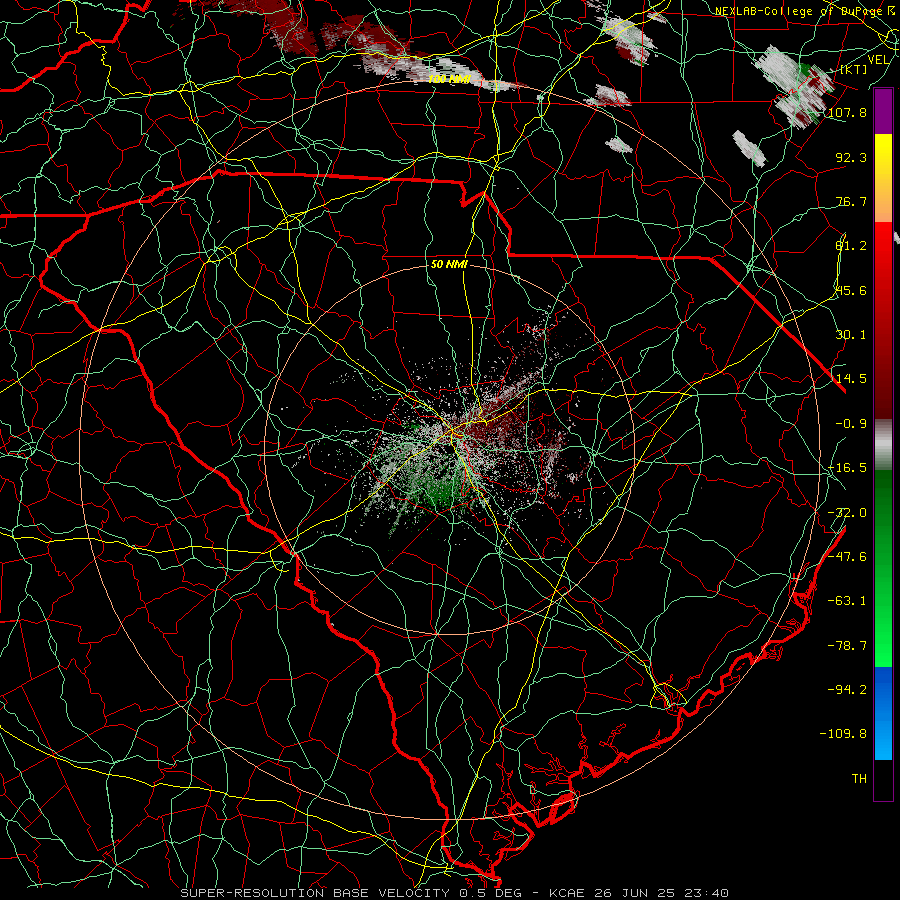This screenshot has height=900, width=900.
Task: Click the 92.3 velocity legend value
Action: pos(851,157)
